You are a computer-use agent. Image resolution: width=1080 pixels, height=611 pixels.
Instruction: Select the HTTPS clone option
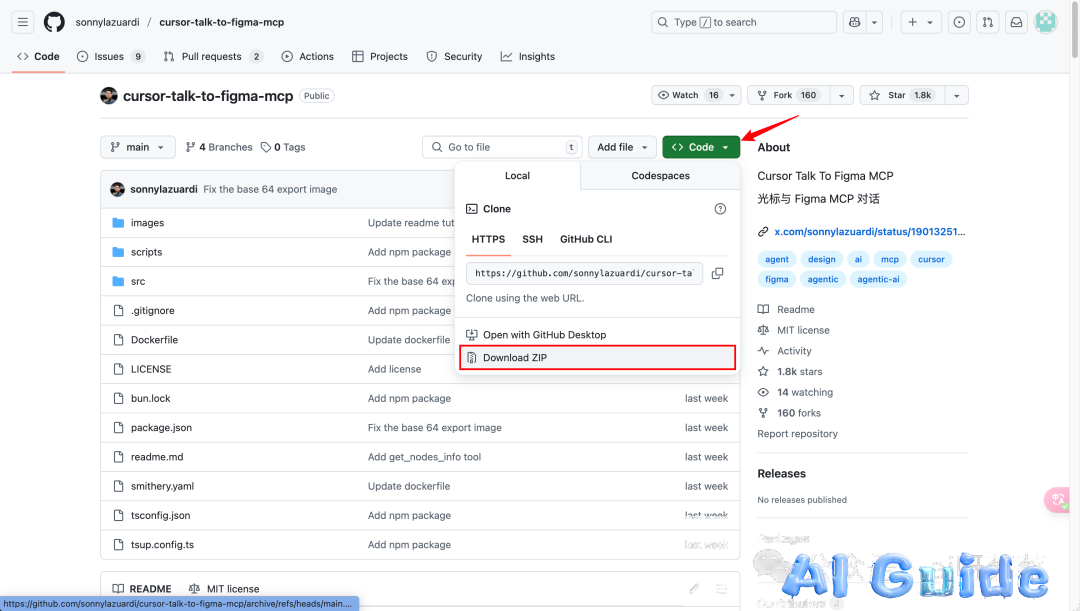point(488,239)
